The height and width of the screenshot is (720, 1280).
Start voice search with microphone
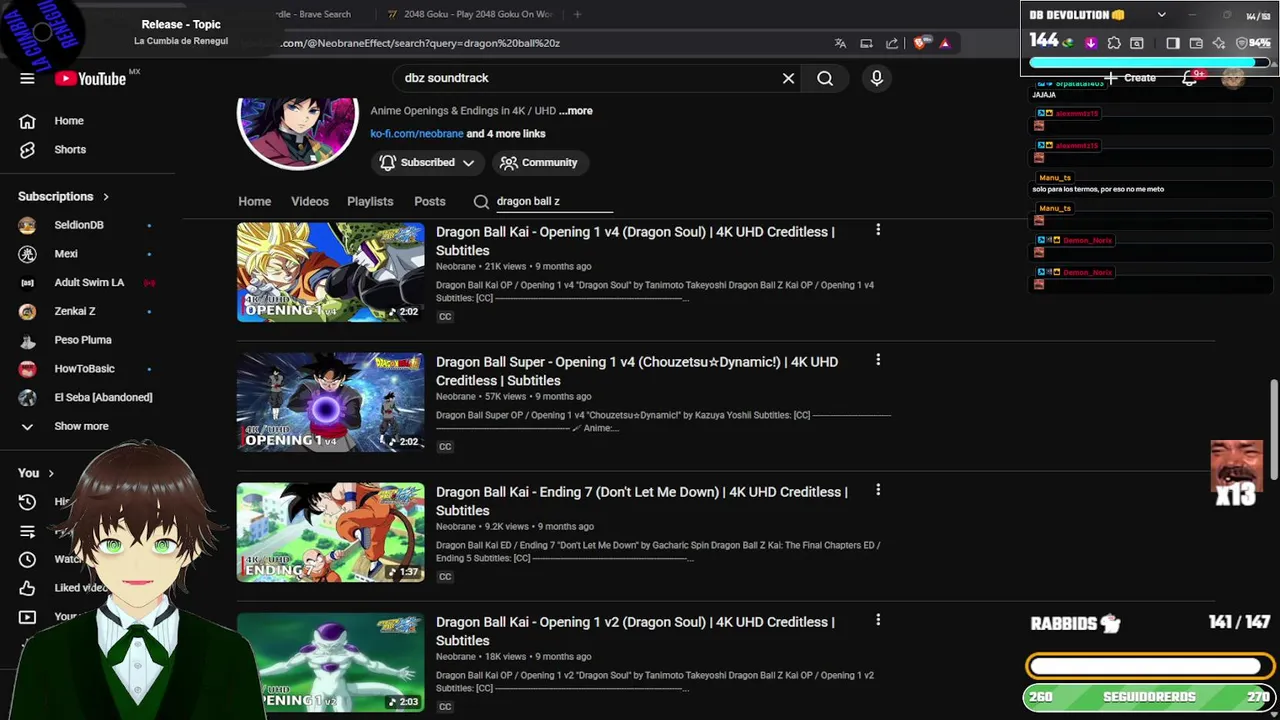click(877, 78)
